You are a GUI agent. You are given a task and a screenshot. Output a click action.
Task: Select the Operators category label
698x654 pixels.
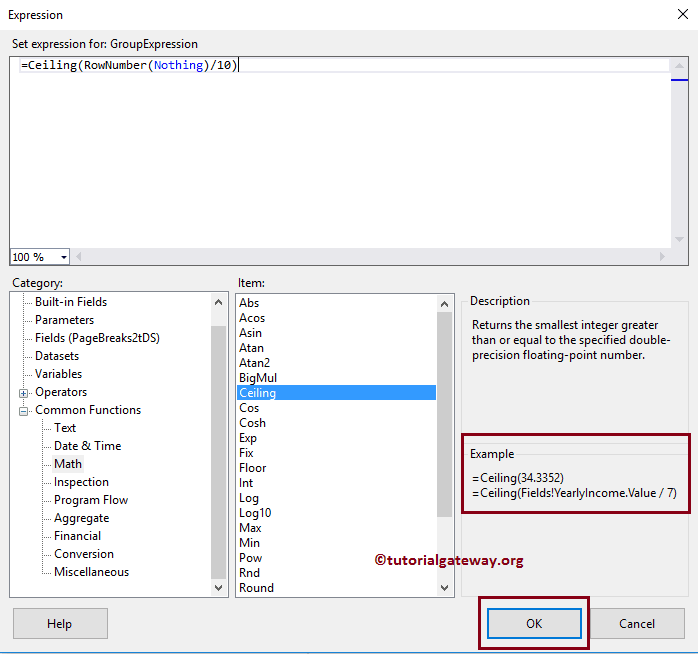(x=61, y=392)
